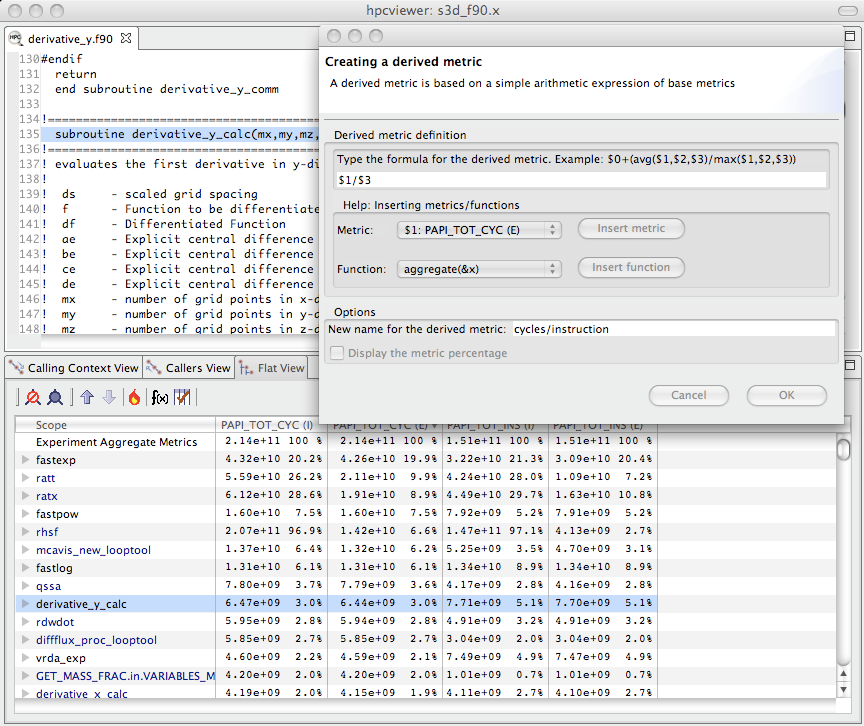Toggle Display the metric percentage checkbox
Screen dimensions: 864x726
(337, 353)
